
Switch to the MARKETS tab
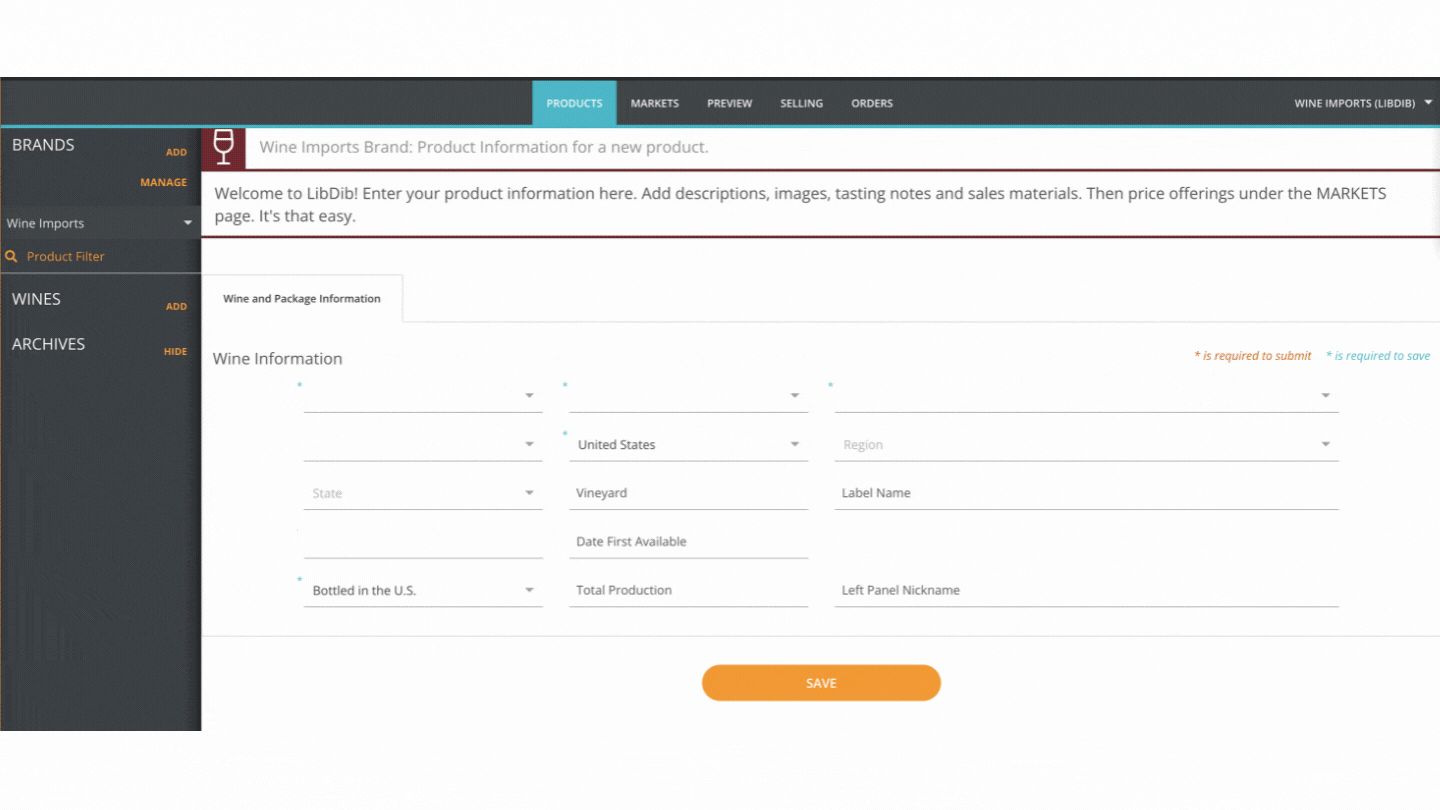point(654,103)
